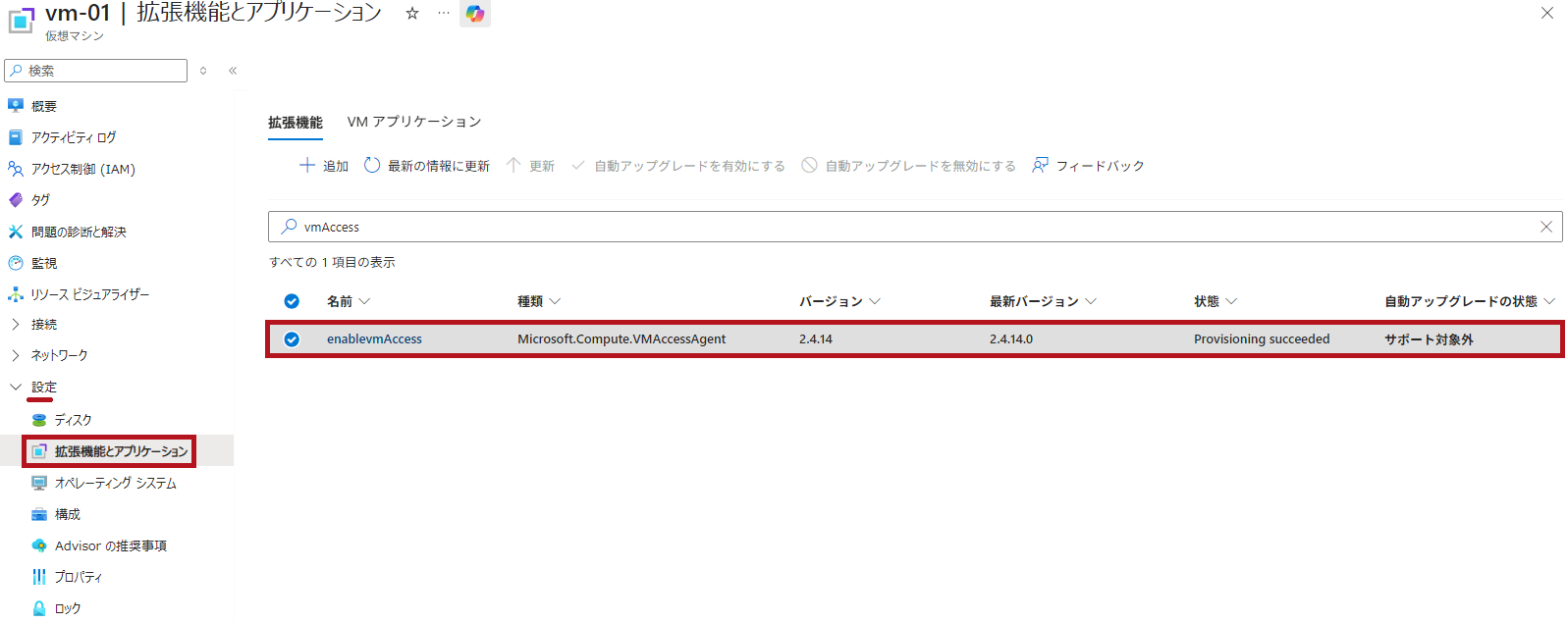1568x623 pixels.
Task: Click the 追加 add button
Action: tap(324, 166)
